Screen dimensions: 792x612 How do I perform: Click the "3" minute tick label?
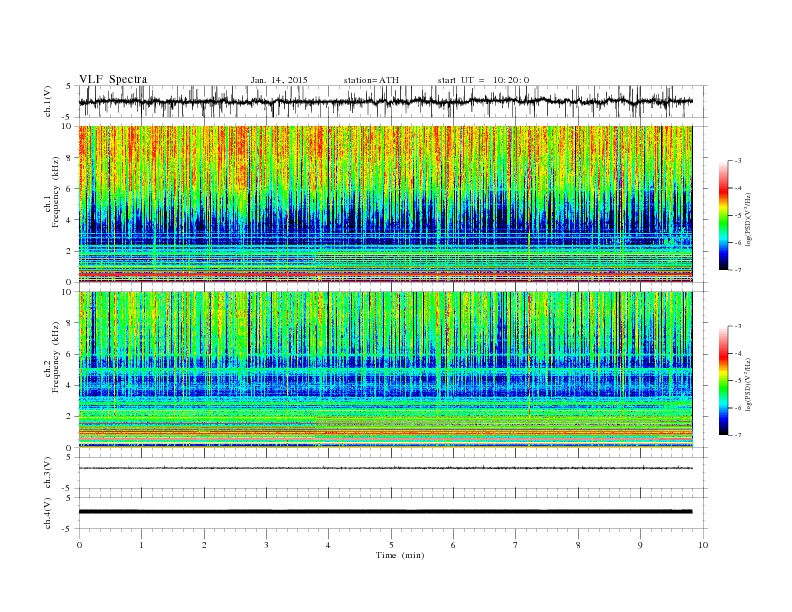(266, 545)
